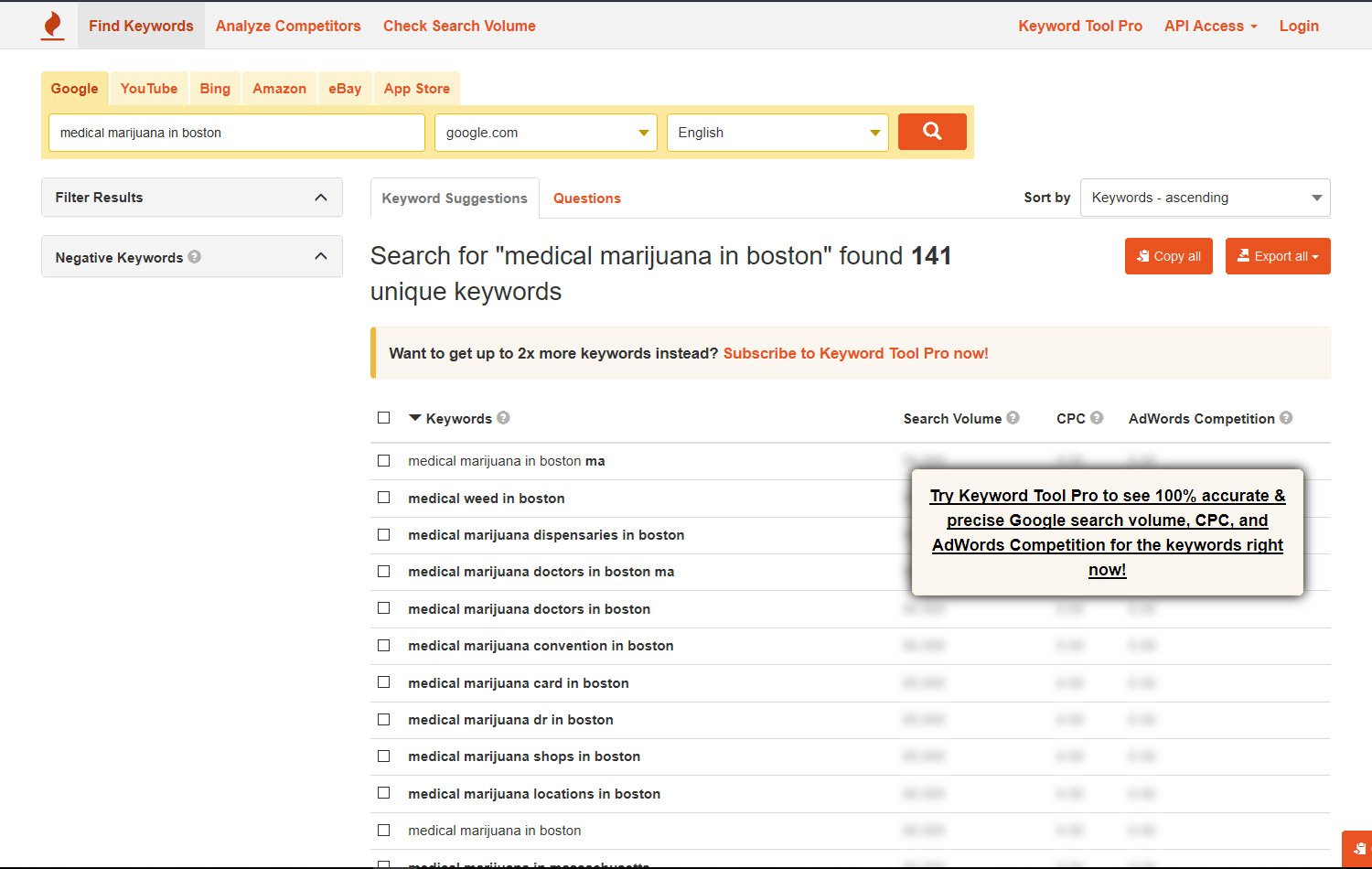
Task: Open the Export all dropdown button
Action: pos(1278,256)
